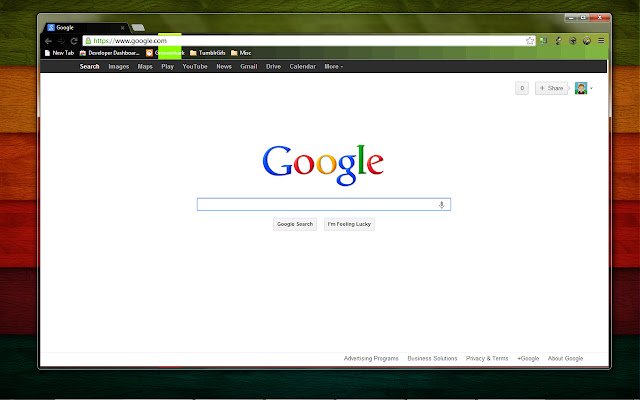Click the green extension icon beside the star
Image resolution: width=640 pixels, height=400 pixels.
[x=543, y=40]
